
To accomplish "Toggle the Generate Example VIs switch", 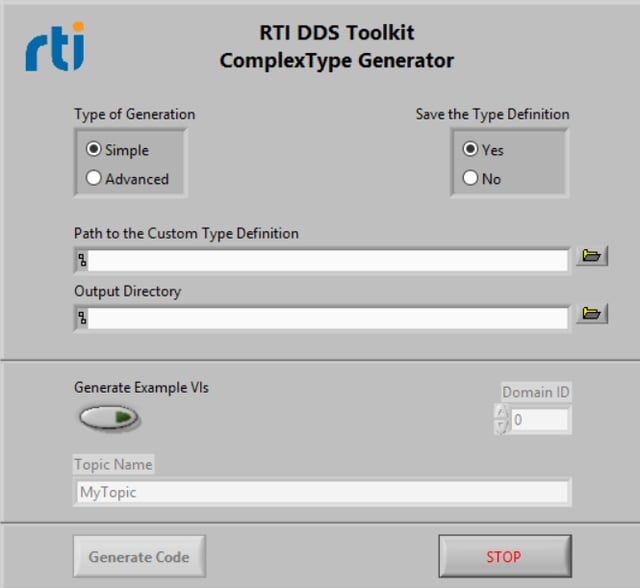I will (109, 417).
